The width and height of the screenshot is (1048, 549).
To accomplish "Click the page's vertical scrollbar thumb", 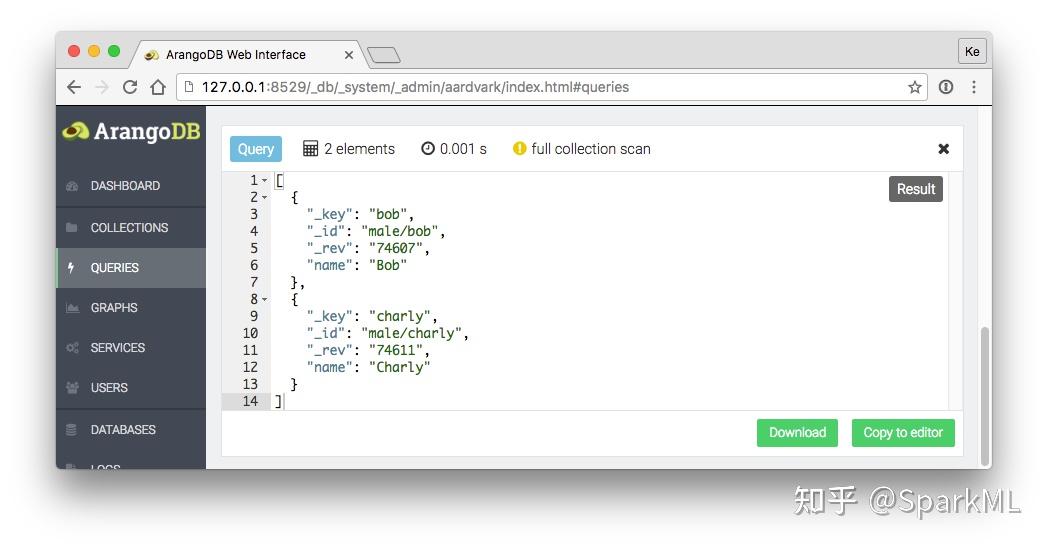I will coord(984,390).
